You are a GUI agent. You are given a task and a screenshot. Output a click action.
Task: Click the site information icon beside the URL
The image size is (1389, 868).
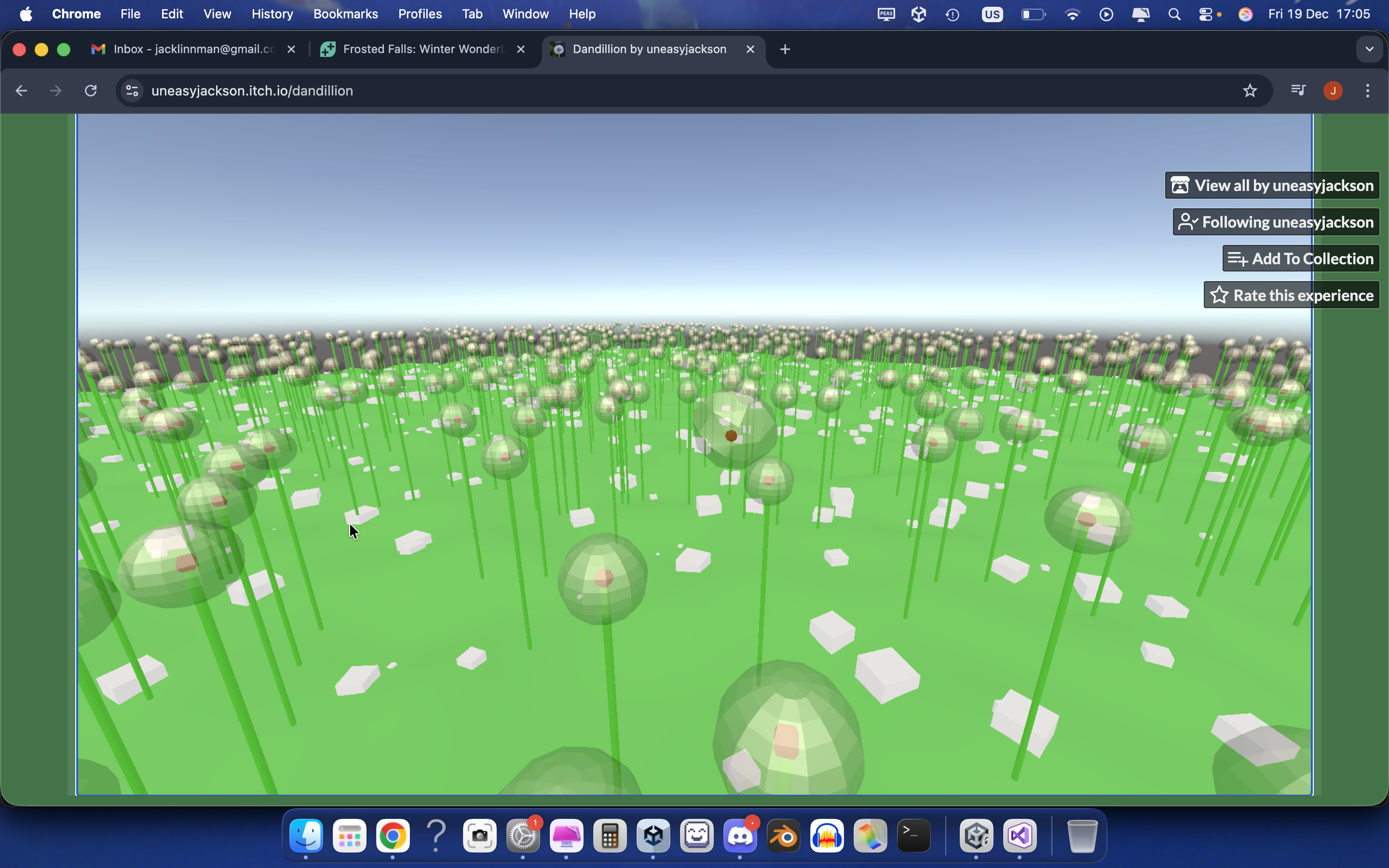tap(132, 91)
